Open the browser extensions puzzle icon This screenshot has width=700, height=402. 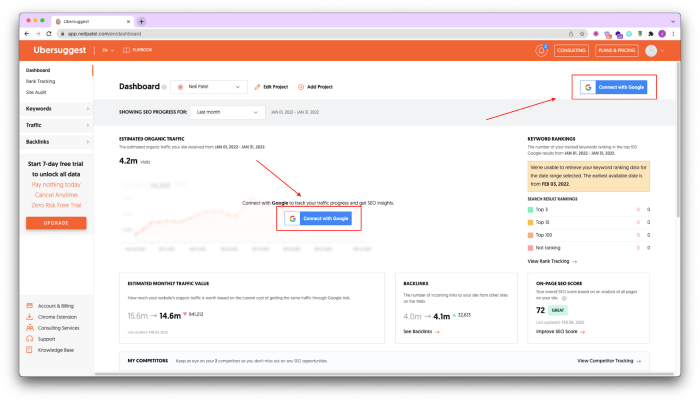(651, 34)
